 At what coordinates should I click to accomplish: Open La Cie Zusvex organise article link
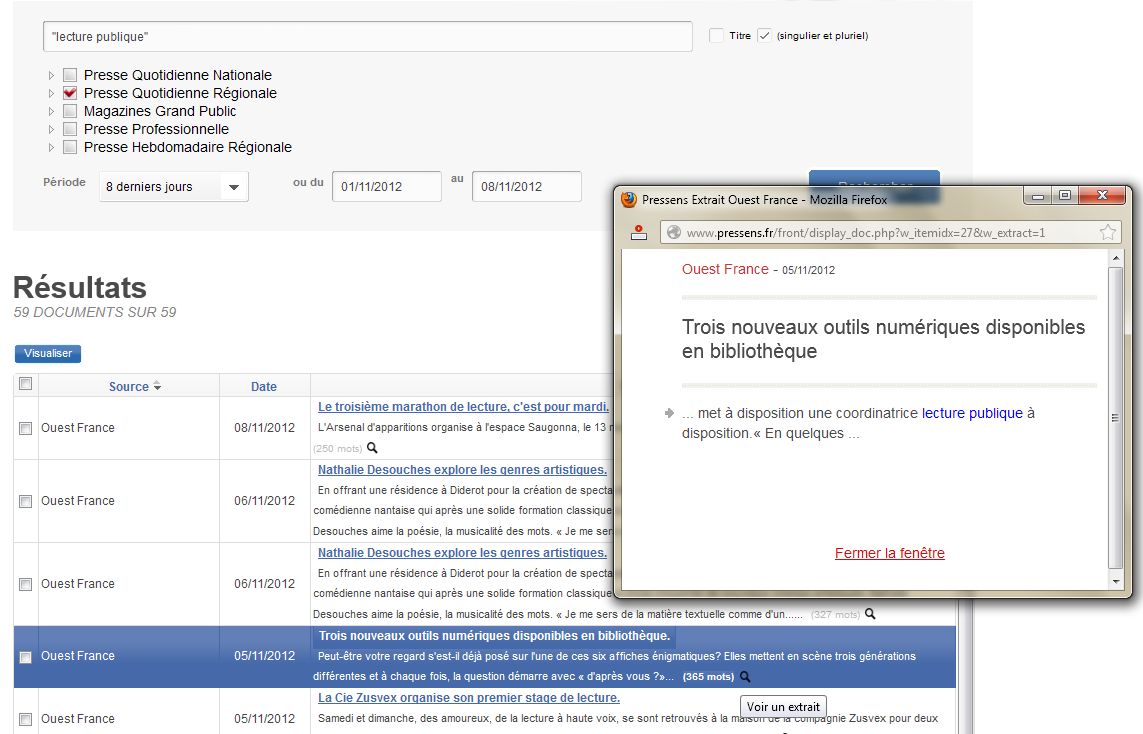pyautogui.click(x=469, y=698)
